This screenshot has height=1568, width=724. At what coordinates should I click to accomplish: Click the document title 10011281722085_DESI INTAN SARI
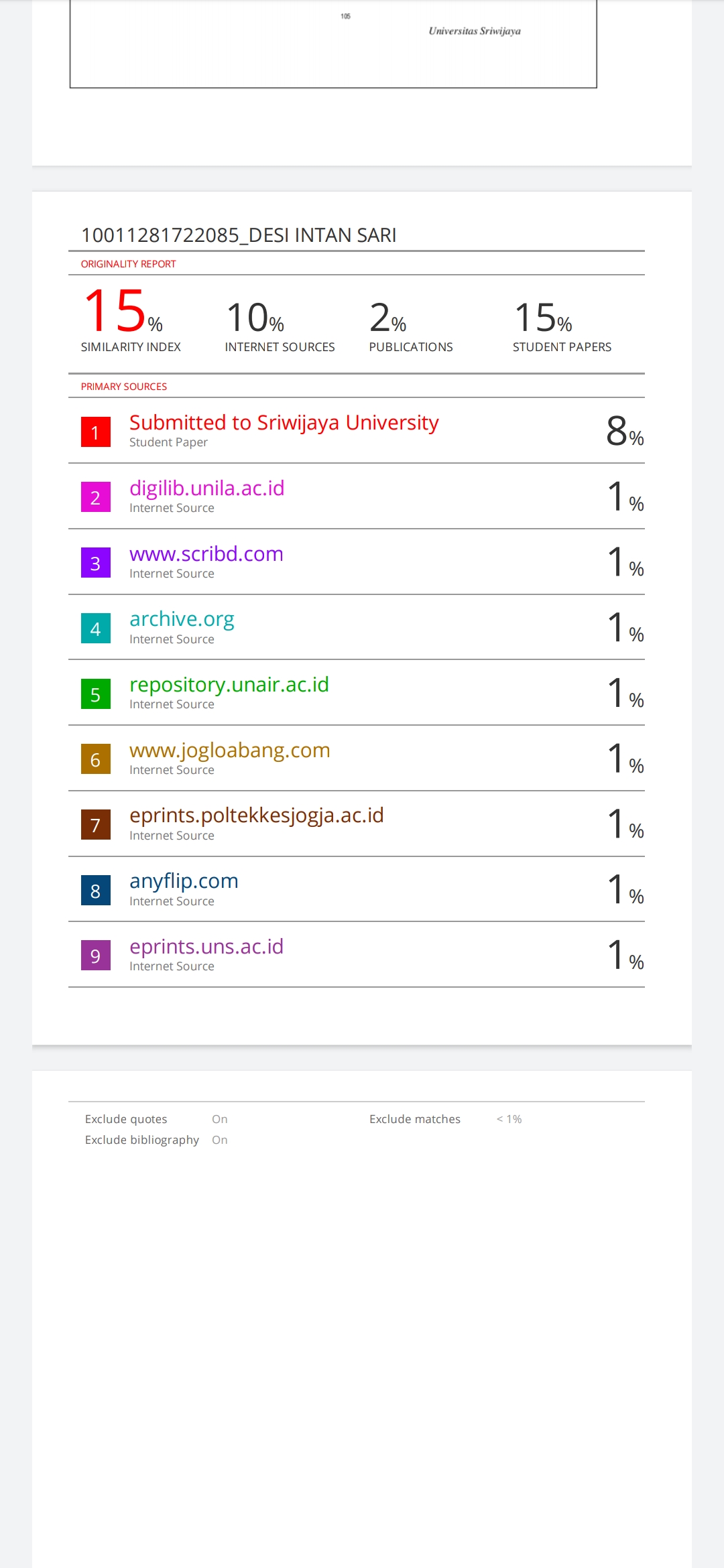click(239, 235)
